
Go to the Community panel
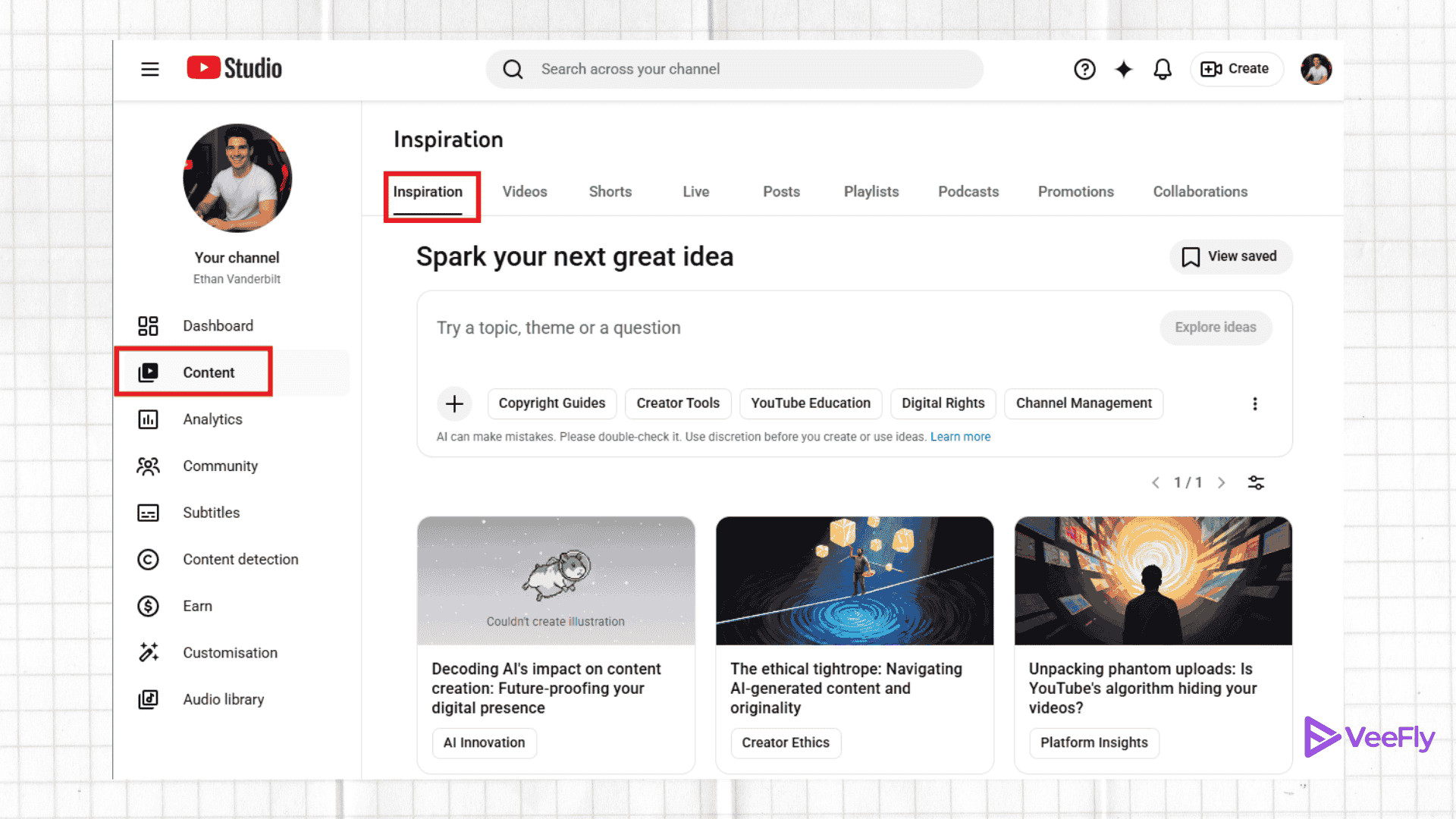click(x=220, y=466)
